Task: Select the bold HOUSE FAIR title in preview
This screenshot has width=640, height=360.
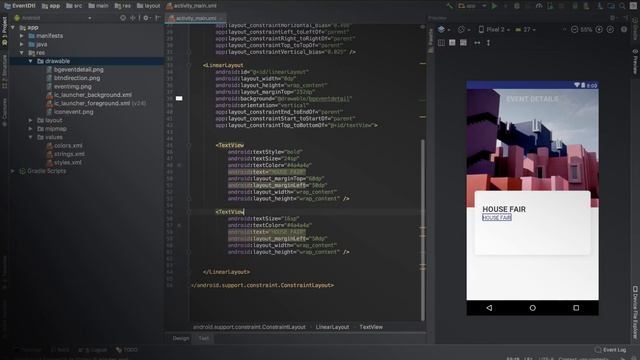Action: click(x=504, y=209)
